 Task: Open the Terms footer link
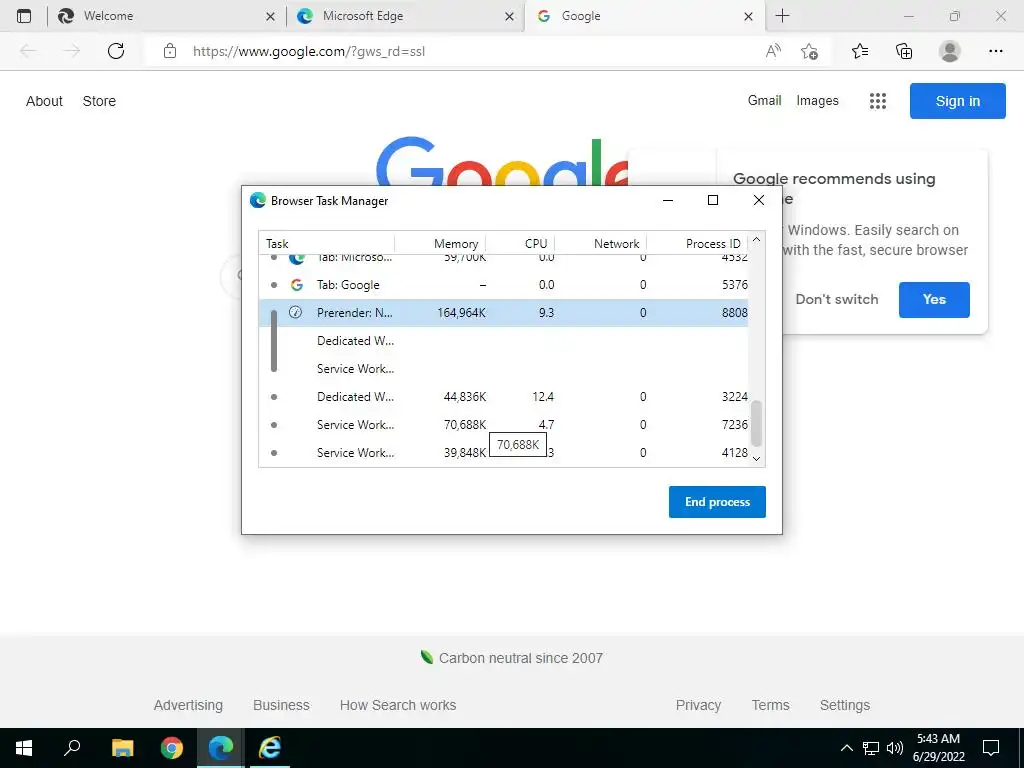pos(770,705)
